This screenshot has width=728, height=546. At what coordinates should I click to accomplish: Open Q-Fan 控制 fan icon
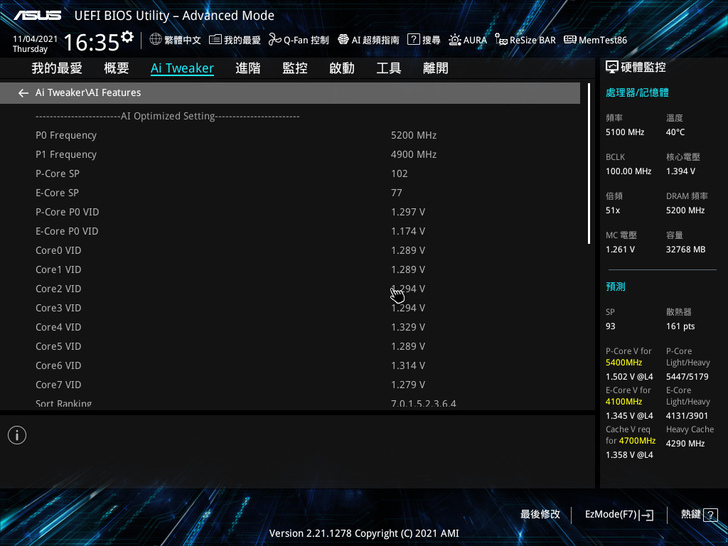coord(275,40)
